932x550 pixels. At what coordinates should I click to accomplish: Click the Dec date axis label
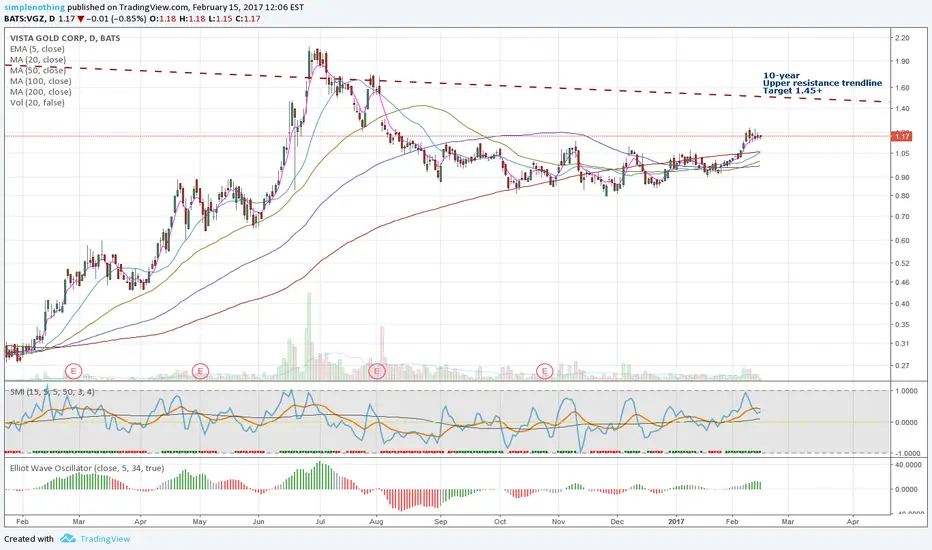[x=617, y=521]
